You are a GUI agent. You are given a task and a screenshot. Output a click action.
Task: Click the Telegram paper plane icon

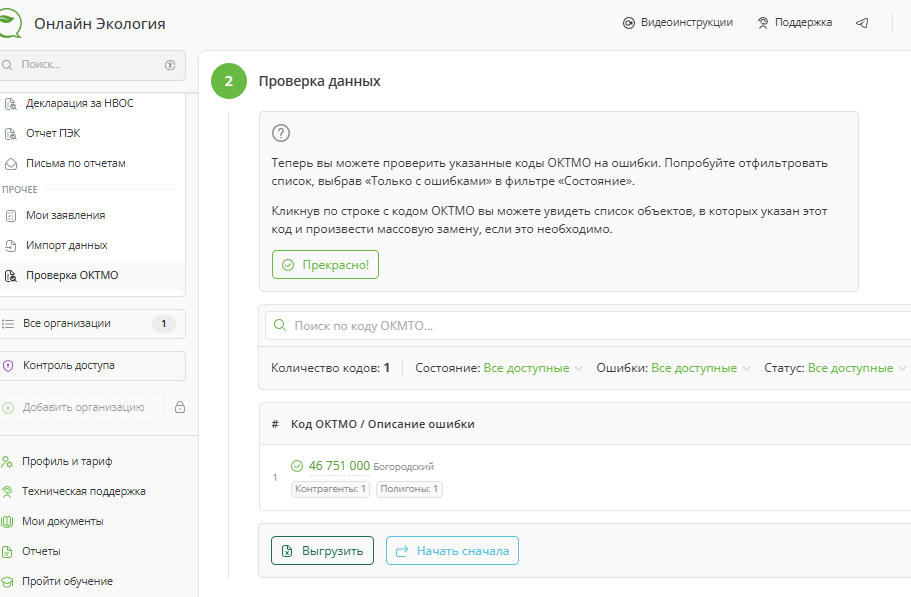(x=862, y=23)
